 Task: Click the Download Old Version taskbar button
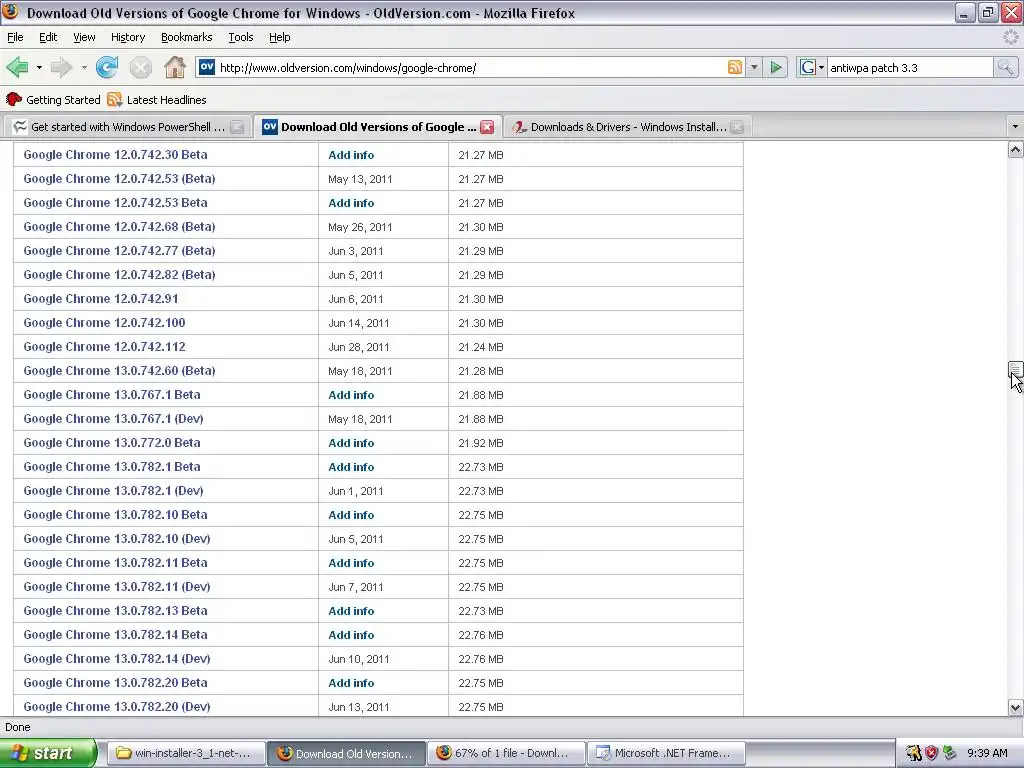click(x=346, y=753)
